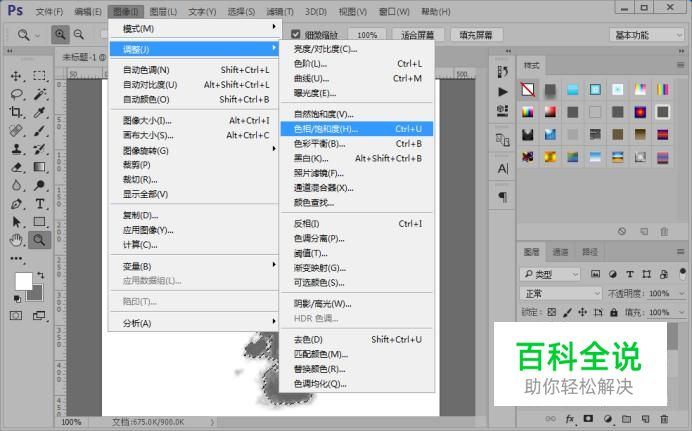Select the Move tool

tap(16, 76)
